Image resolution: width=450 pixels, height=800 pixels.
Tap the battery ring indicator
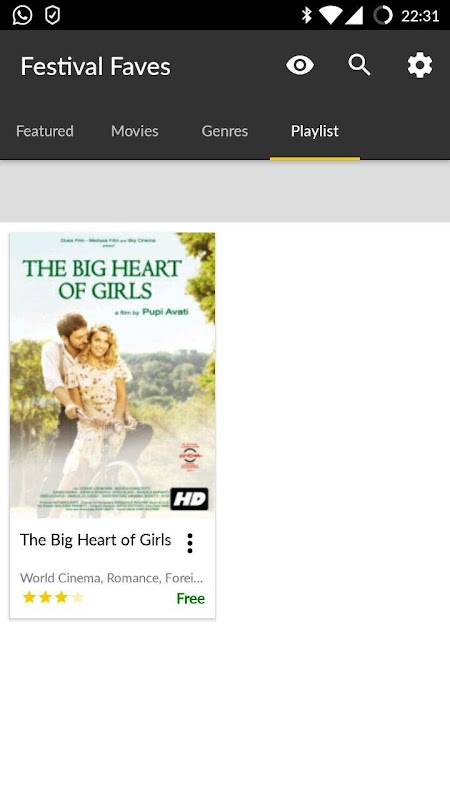pos(383,15)
